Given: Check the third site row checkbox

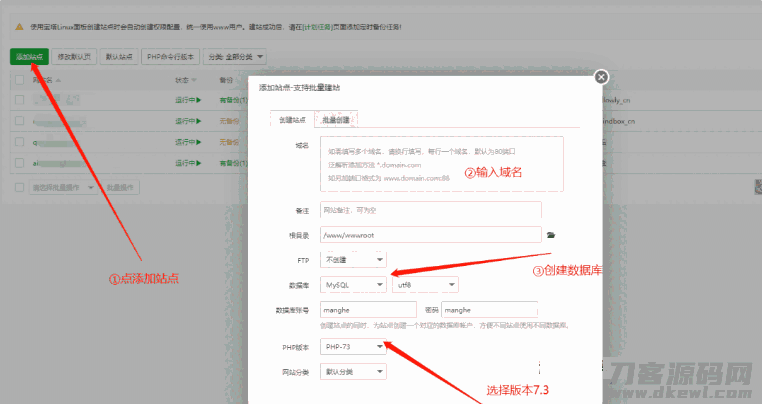Looking at the screenshot, I should (x=19, y=141).
